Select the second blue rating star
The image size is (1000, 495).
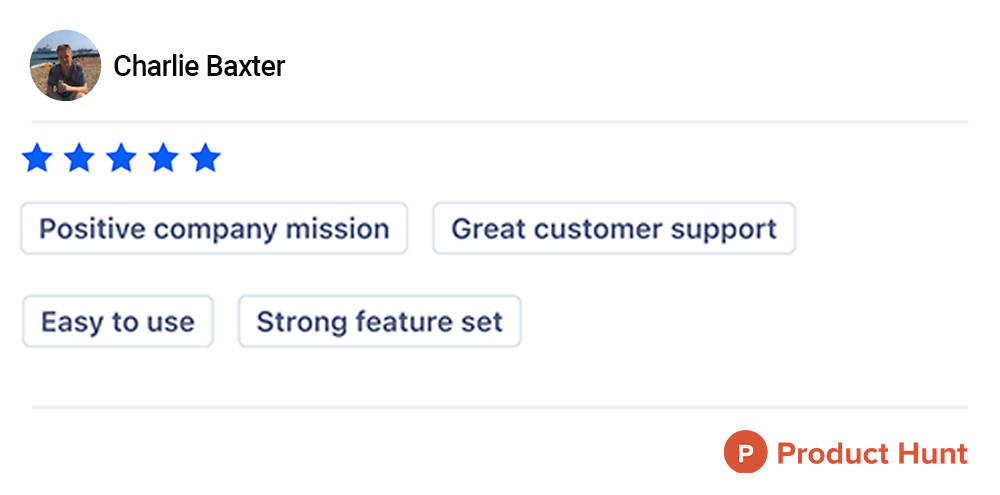[x=79, y=158]
